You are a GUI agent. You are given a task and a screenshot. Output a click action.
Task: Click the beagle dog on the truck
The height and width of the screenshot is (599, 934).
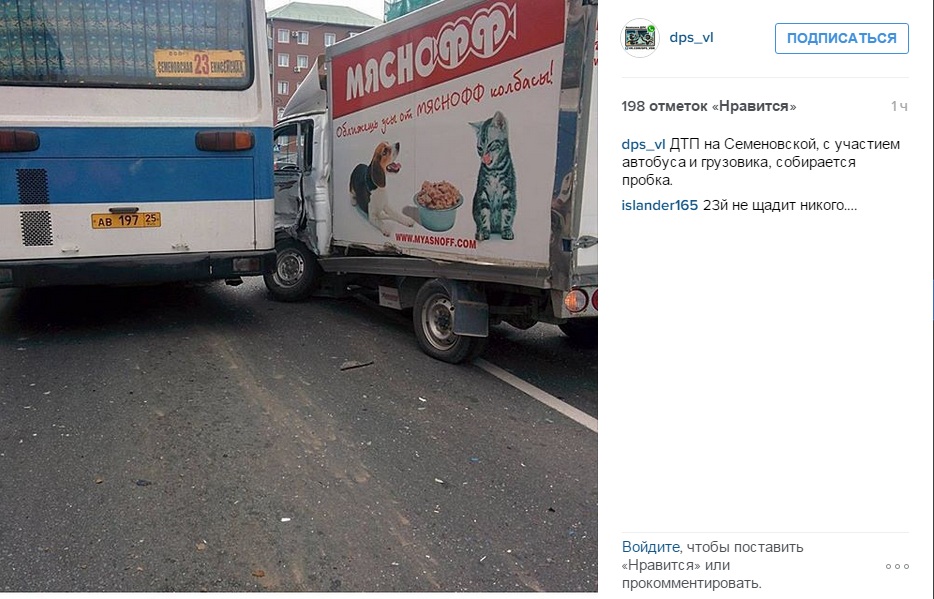378,185
